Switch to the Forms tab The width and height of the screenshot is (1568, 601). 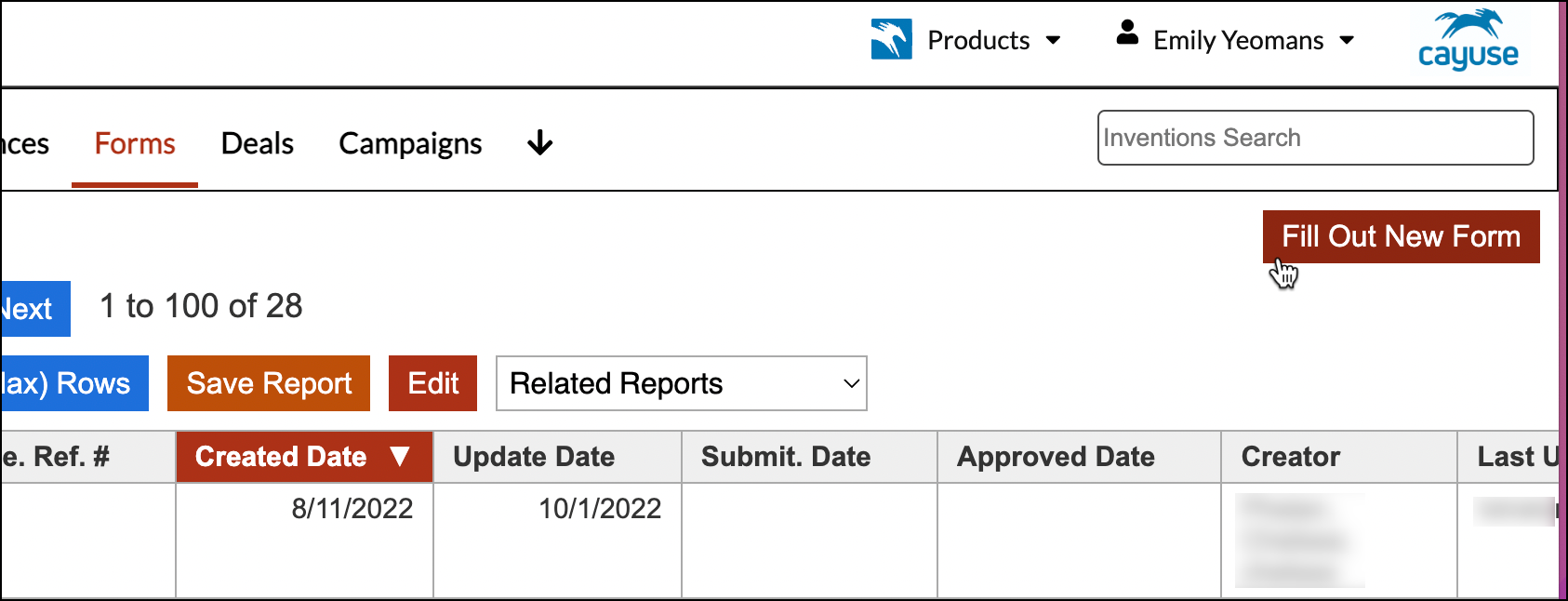click(x=135, y=143)
